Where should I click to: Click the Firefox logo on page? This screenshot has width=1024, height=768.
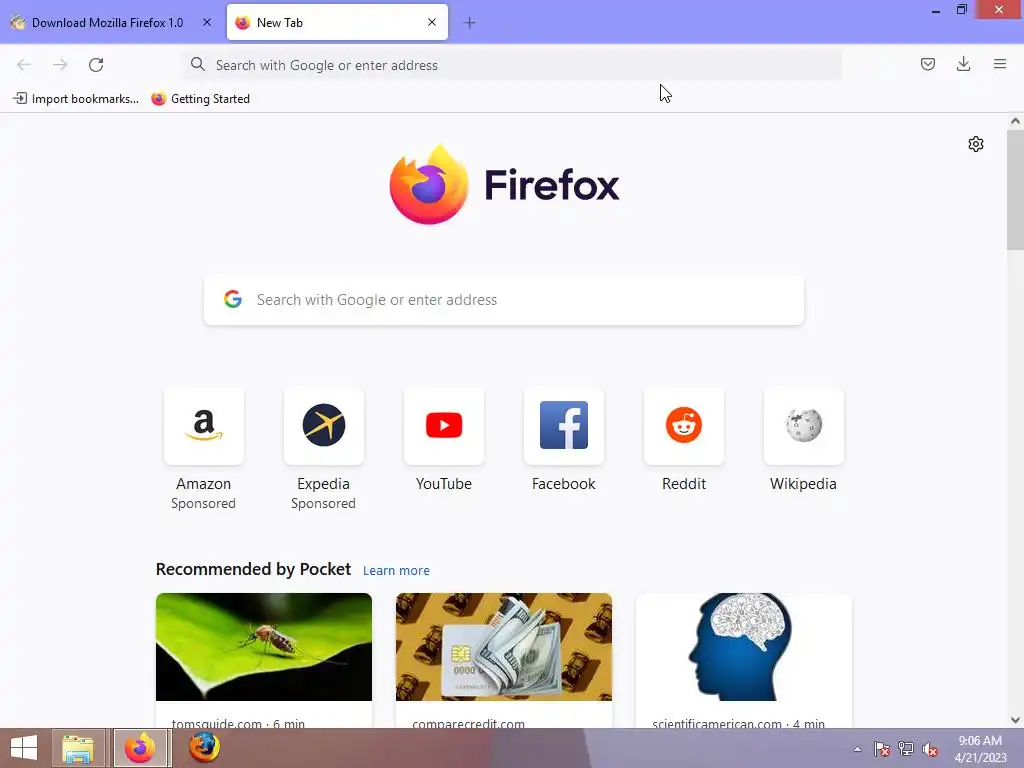[x=504, y=184]
